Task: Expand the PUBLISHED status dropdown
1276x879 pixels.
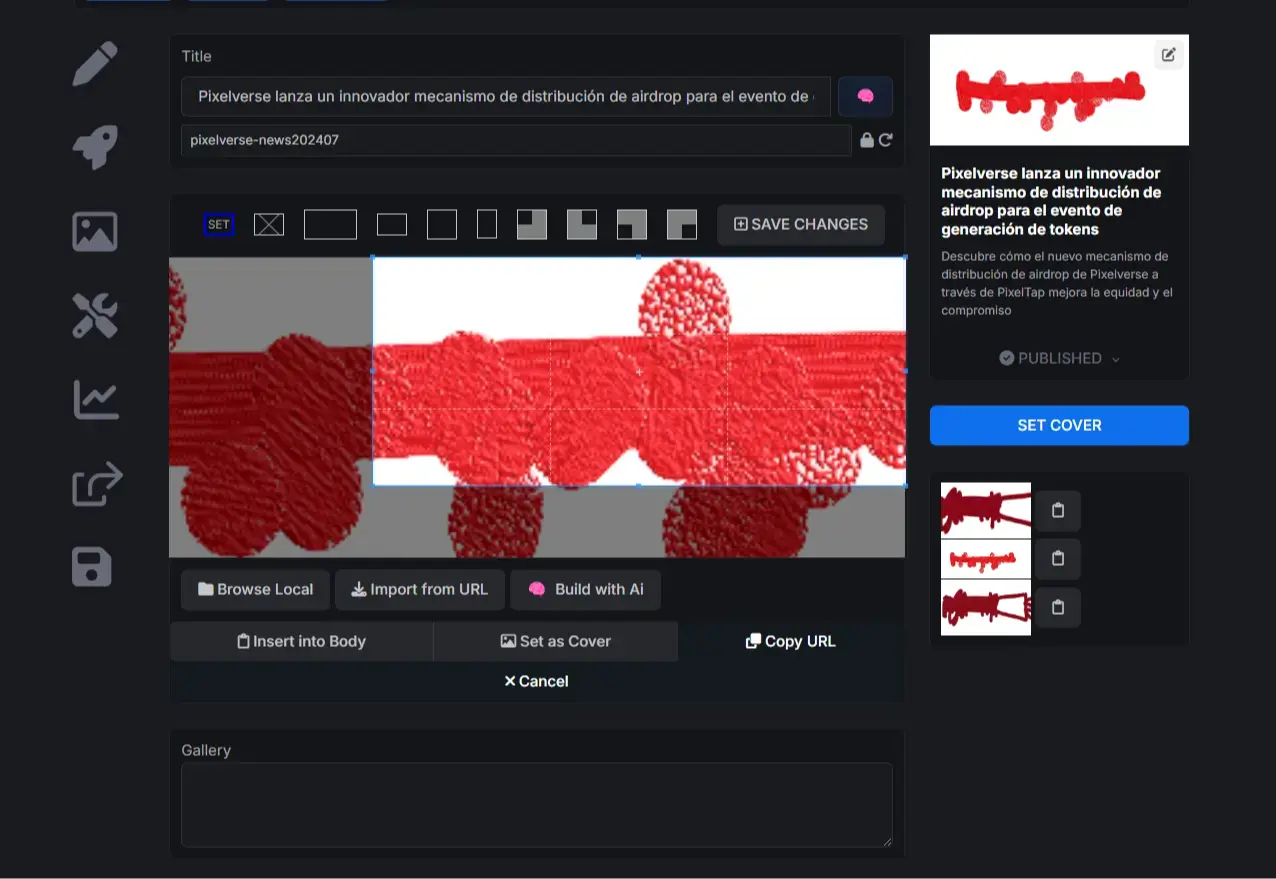Action: point(1059,358)
